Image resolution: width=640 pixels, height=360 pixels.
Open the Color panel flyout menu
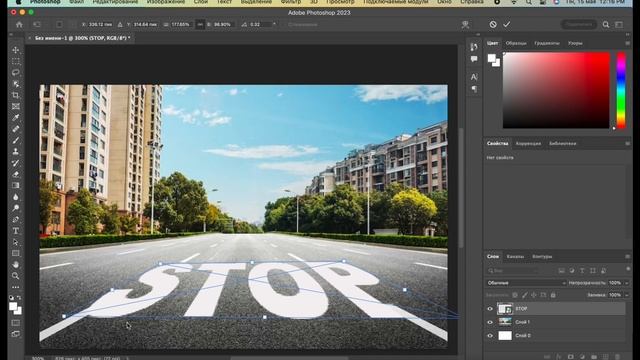627,43
